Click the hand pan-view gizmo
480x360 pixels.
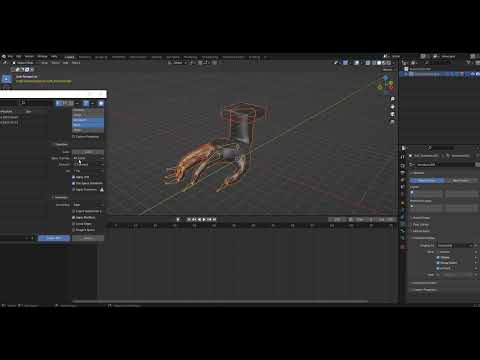click(392, 107)
